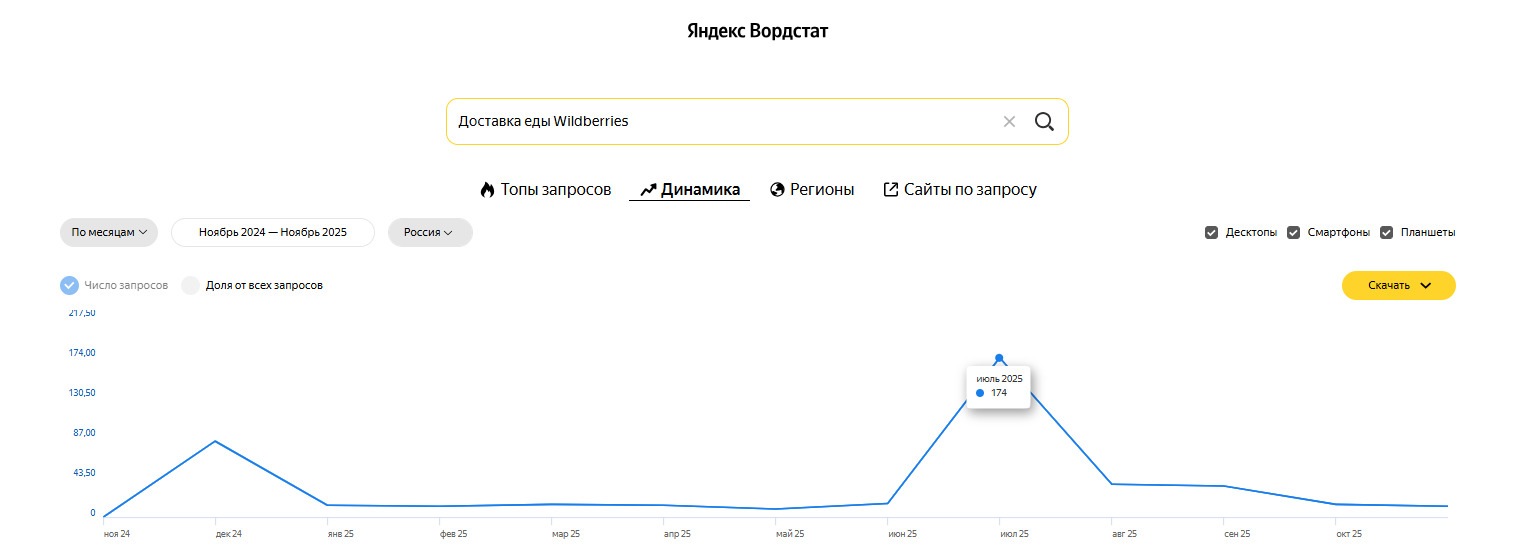Viewport: 1518px width, 557px height.
Task: Click the trend arrow icon by Динамика
Action: 648,190
